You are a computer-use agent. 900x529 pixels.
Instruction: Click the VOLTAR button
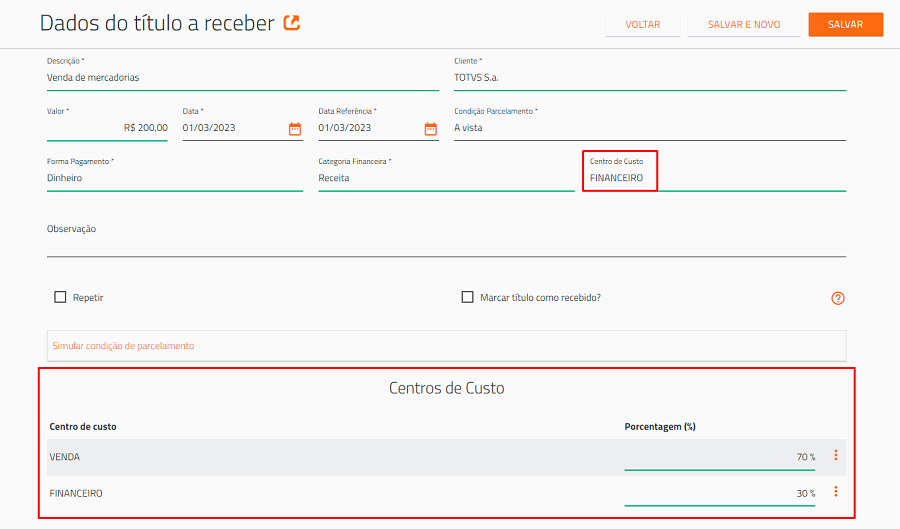pyautogui.click(x=643, y=25)
